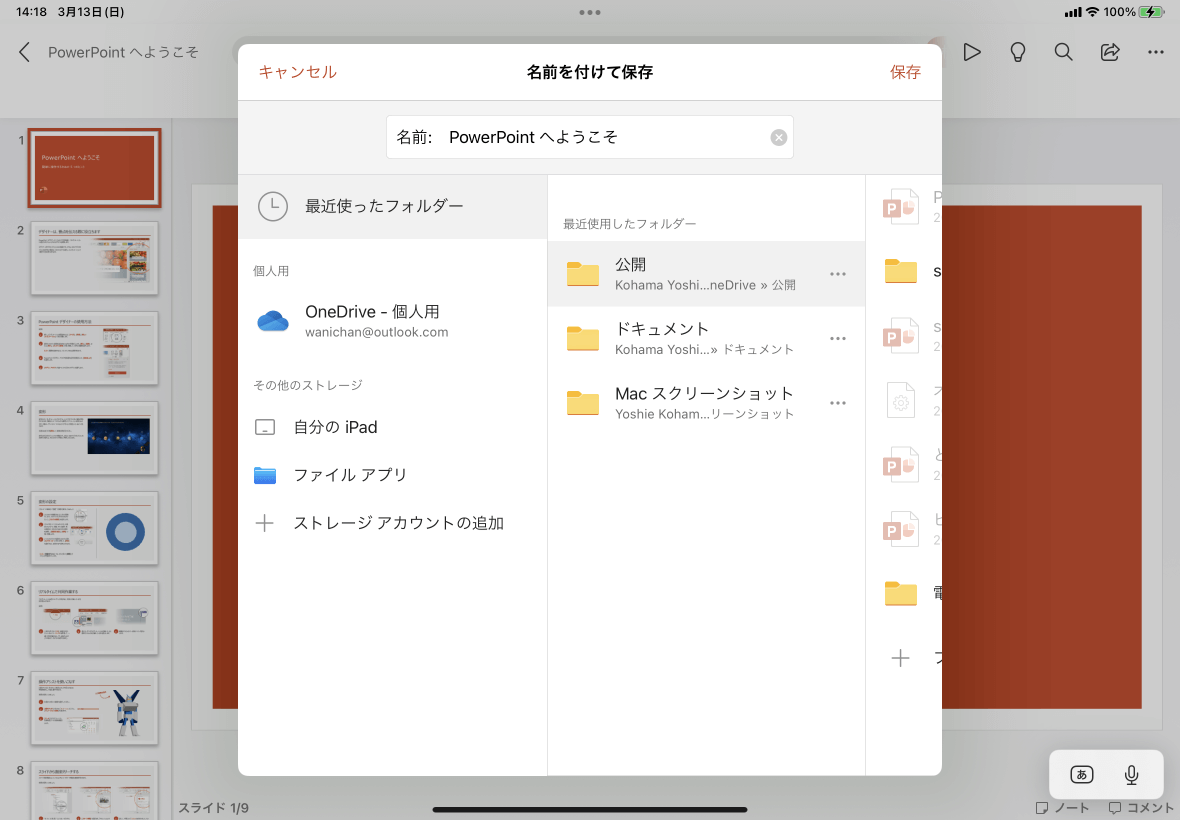Image resolution: width=1180 pixels, height=820 pixels.
Task: Start slideshow with the play icon
Action: pyautogui.click(x=972, y=52)
